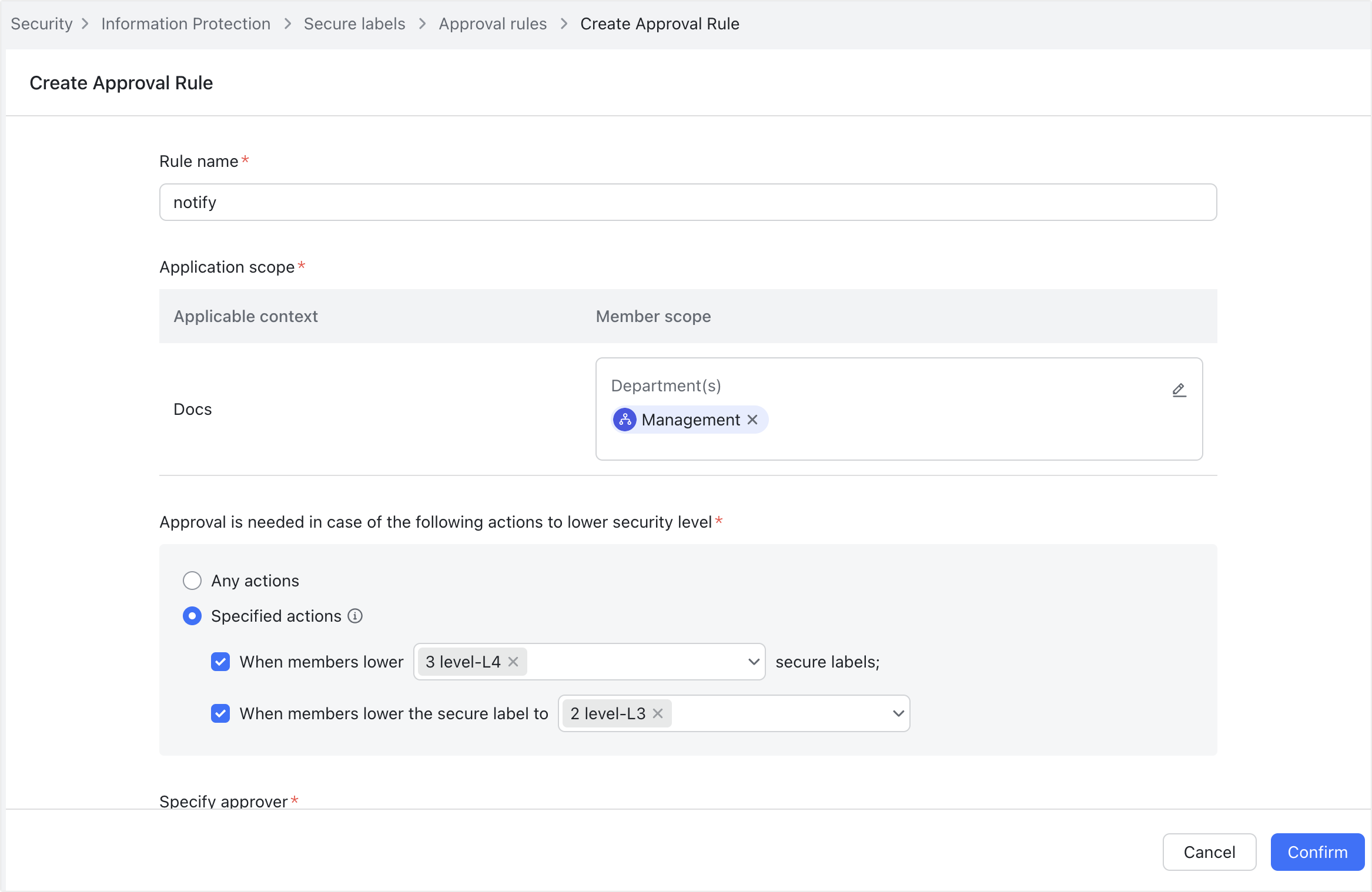Open the secure labels dropdown for lowering actions
This screenshot has width=1372, height=892.
(754, 662)
